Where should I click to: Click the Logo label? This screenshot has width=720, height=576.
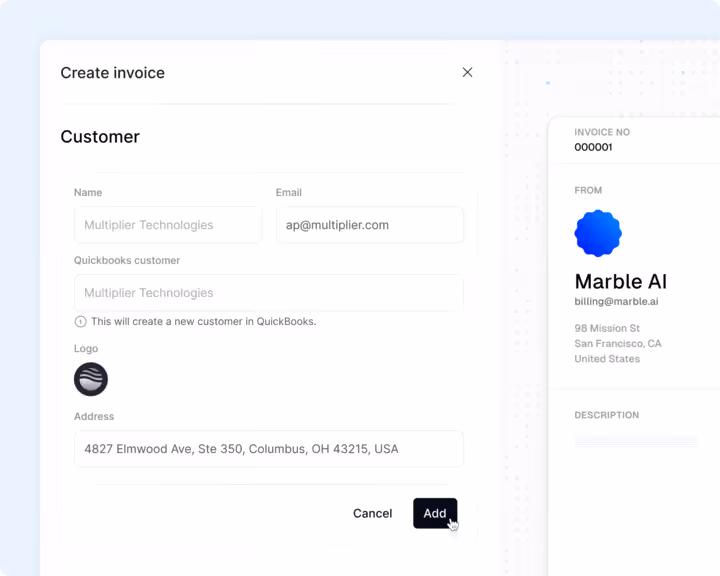coord(86,349)
